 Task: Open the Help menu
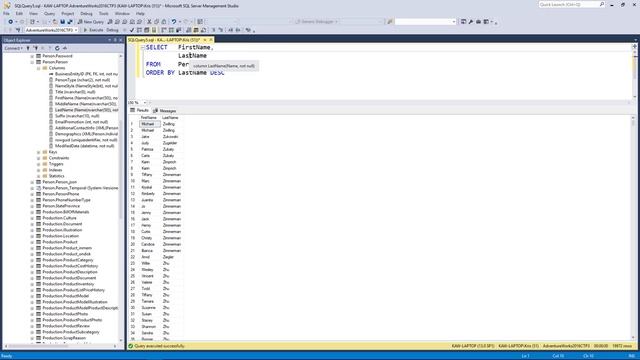[140, 13]
